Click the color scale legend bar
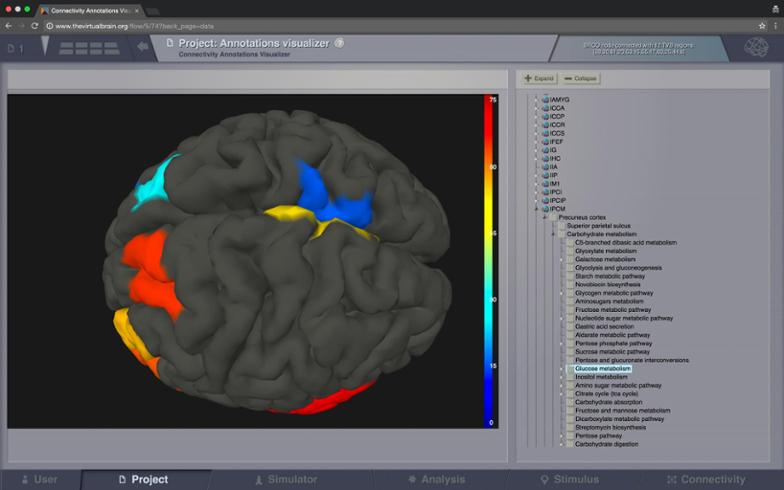The width and height of the screenshot is (784, 490). pos(490,260)
